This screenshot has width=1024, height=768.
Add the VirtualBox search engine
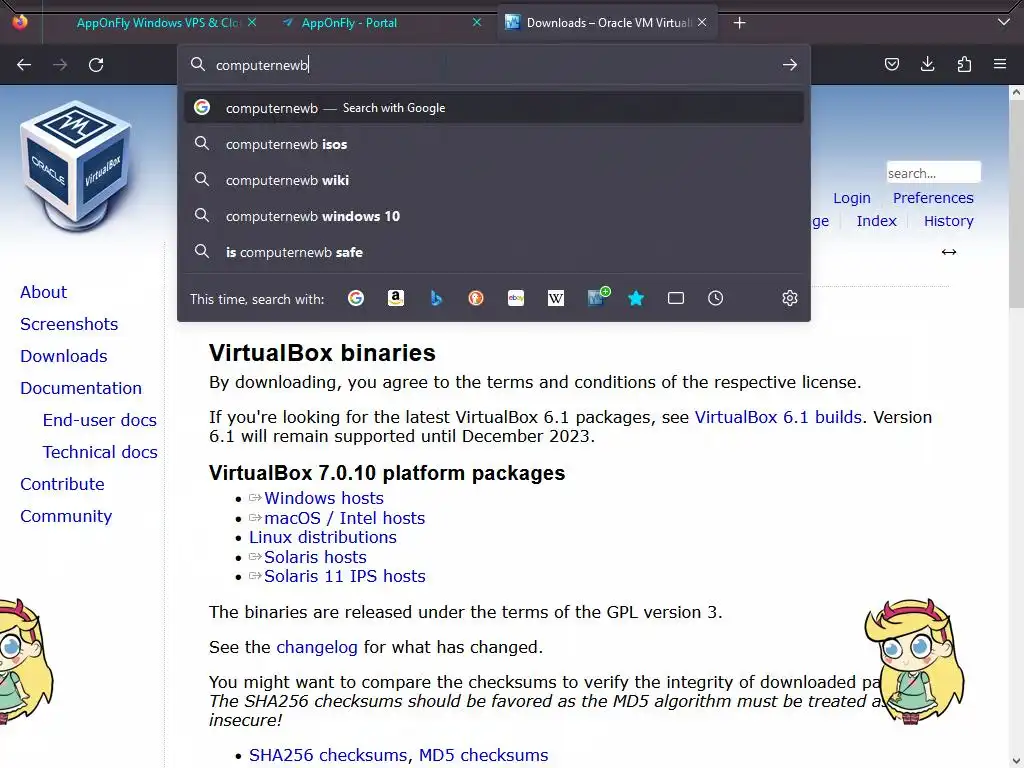coord(598,297)
